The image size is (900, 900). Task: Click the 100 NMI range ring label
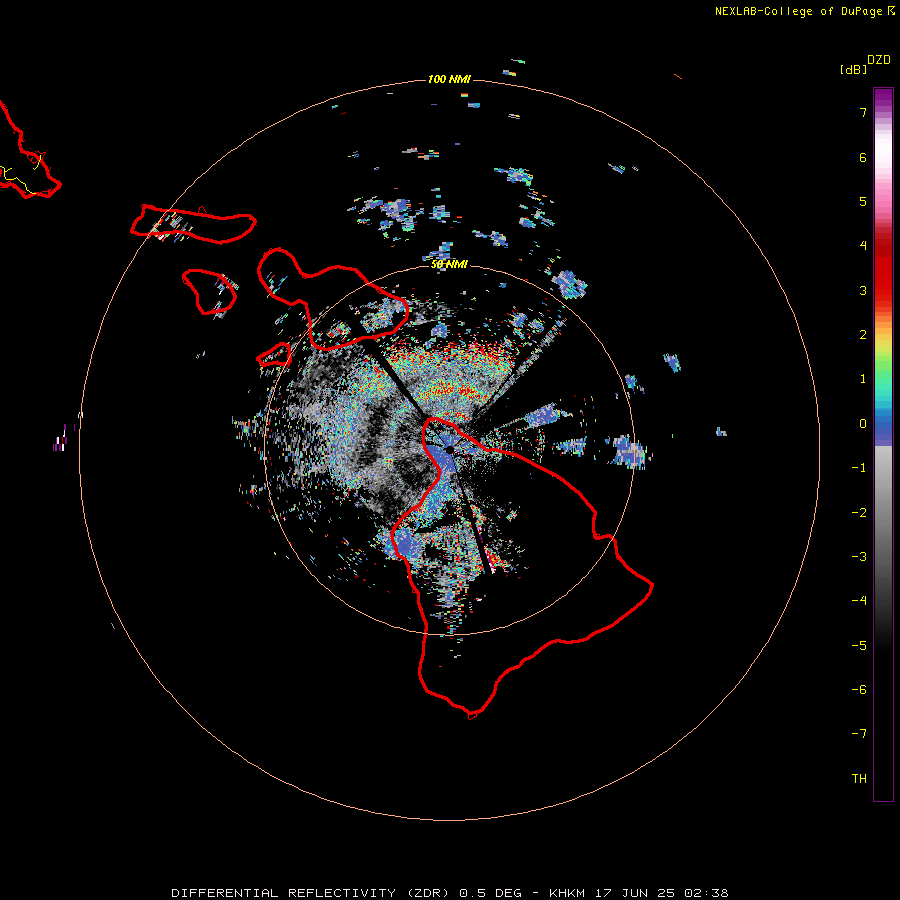pos(449,79)
